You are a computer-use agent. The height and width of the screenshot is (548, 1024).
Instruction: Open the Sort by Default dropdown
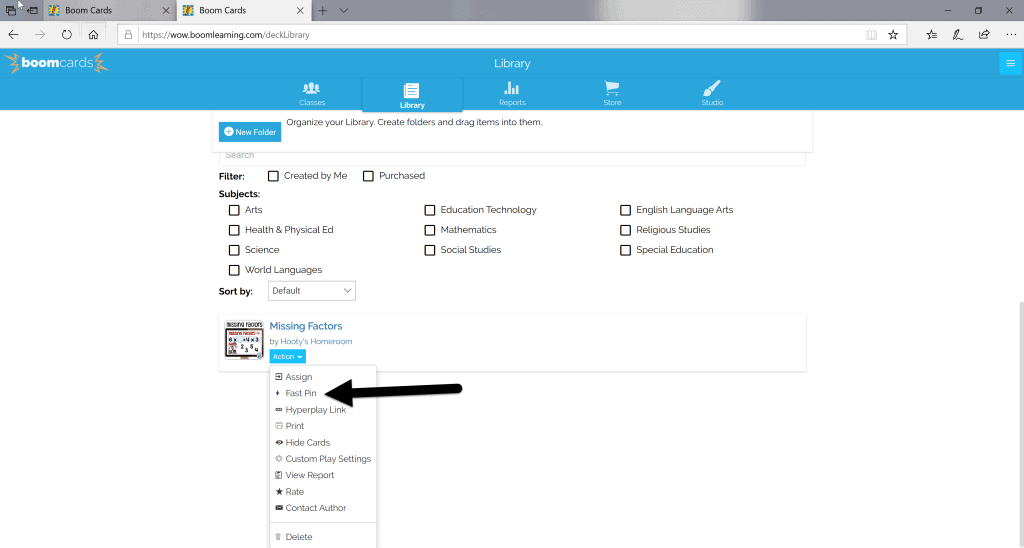[312, 291]
